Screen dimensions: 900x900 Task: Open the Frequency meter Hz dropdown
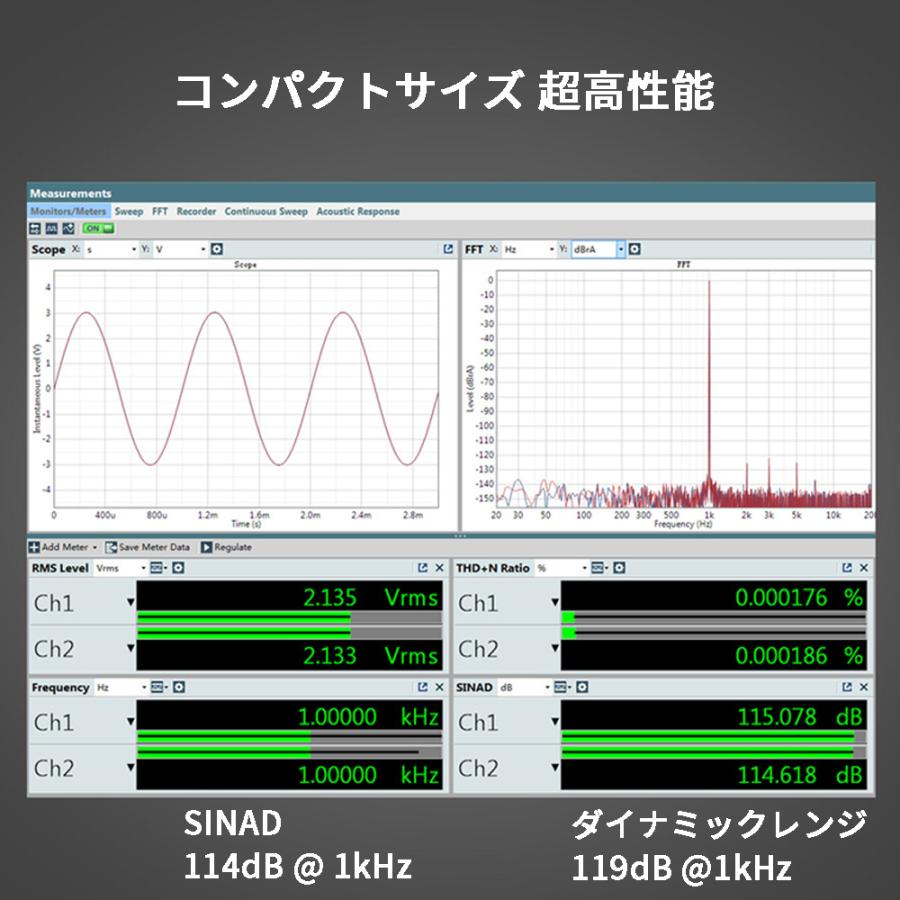click(x=142, y=687)
